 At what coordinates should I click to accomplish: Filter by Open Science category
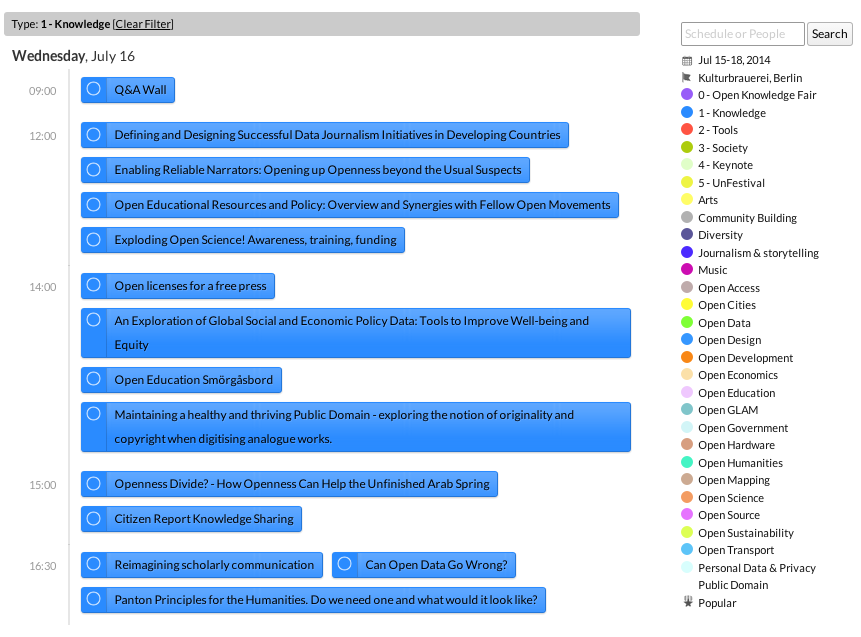[x=730, y=498]
